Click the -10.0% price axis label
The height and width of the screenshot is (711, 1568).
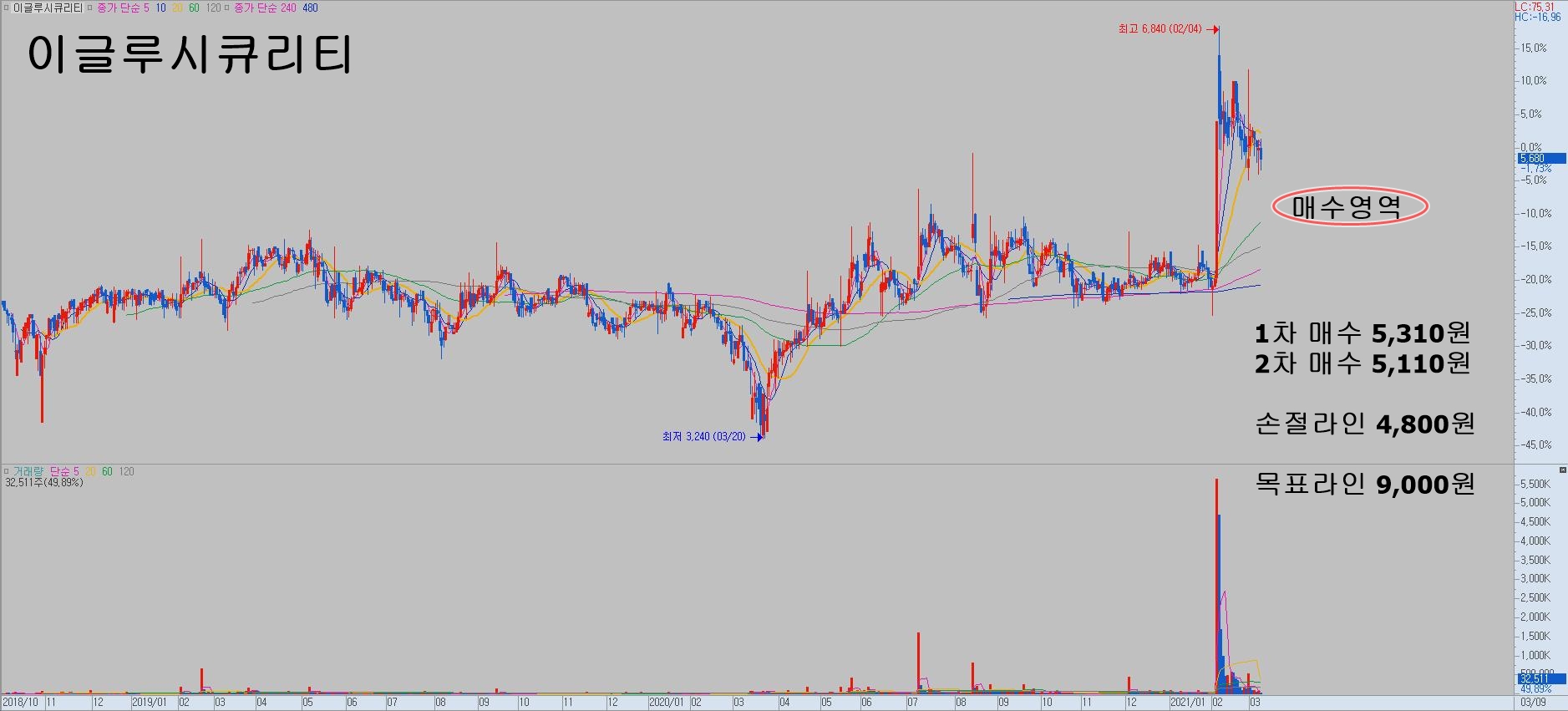pyautogui.click(x=1535, y=213)
